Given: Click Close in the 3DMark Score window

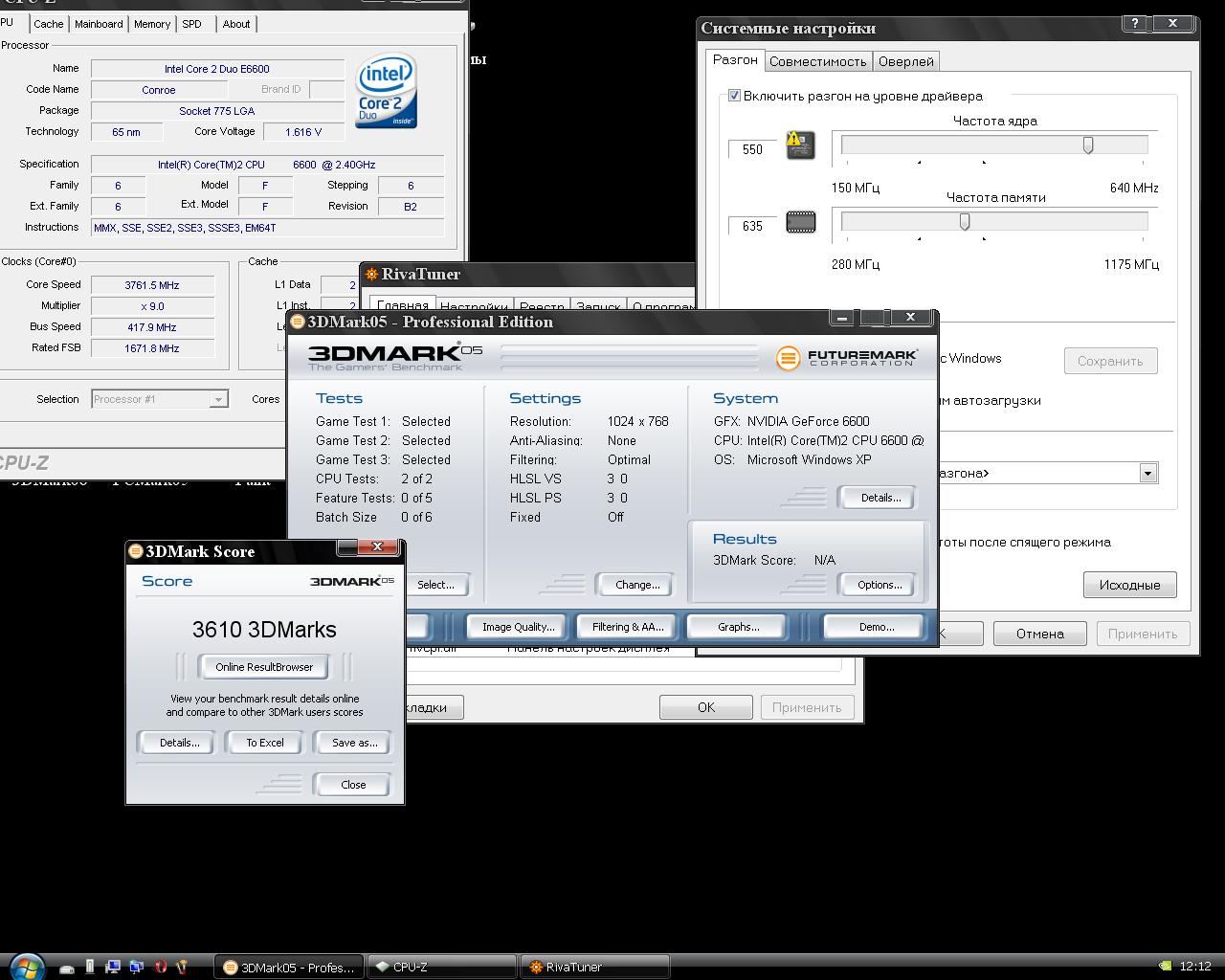Looking at the screenshot, I should (353, 785).
